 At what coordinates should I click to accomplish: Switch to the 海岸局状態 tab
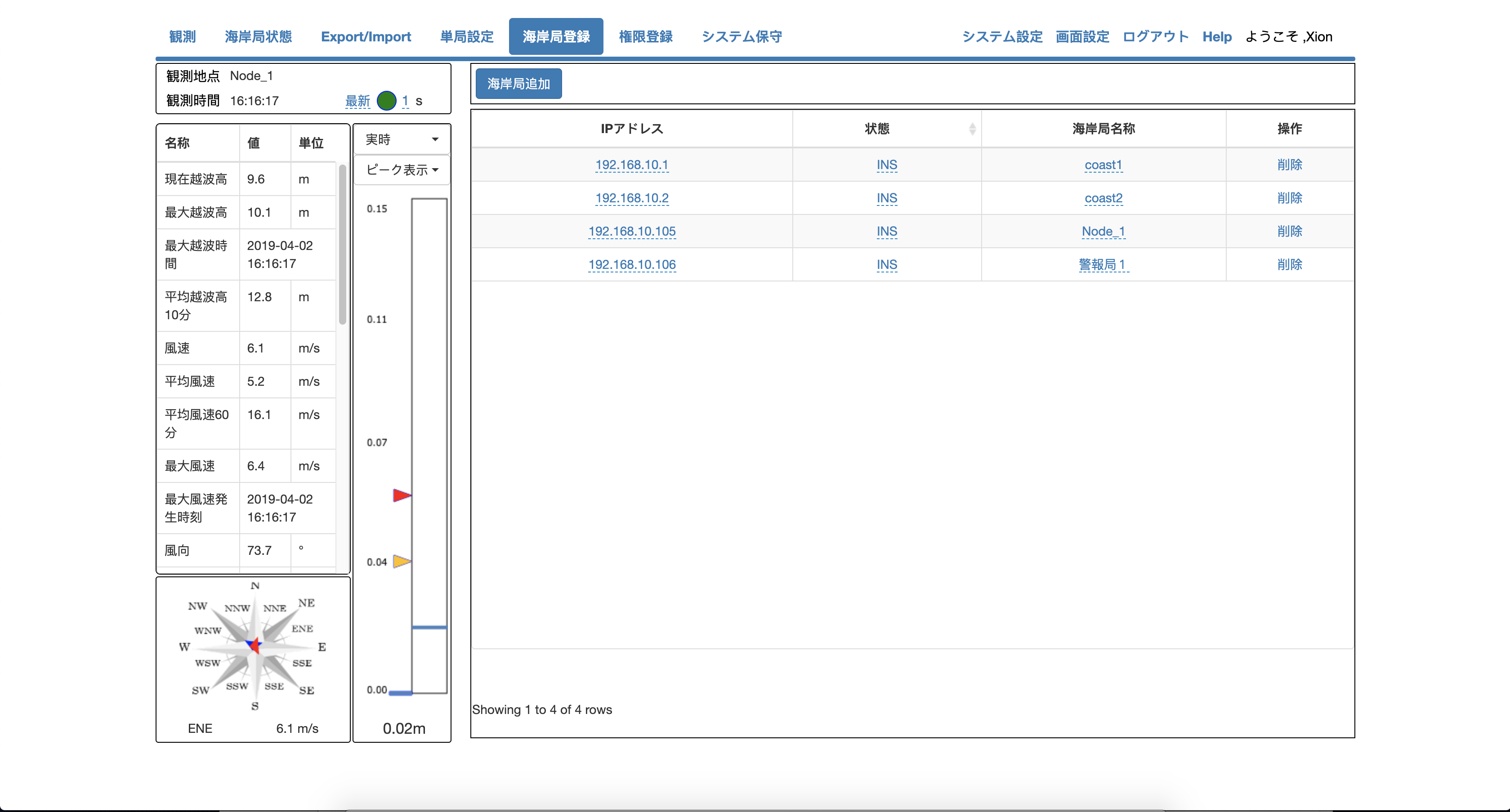coord(258,36)
